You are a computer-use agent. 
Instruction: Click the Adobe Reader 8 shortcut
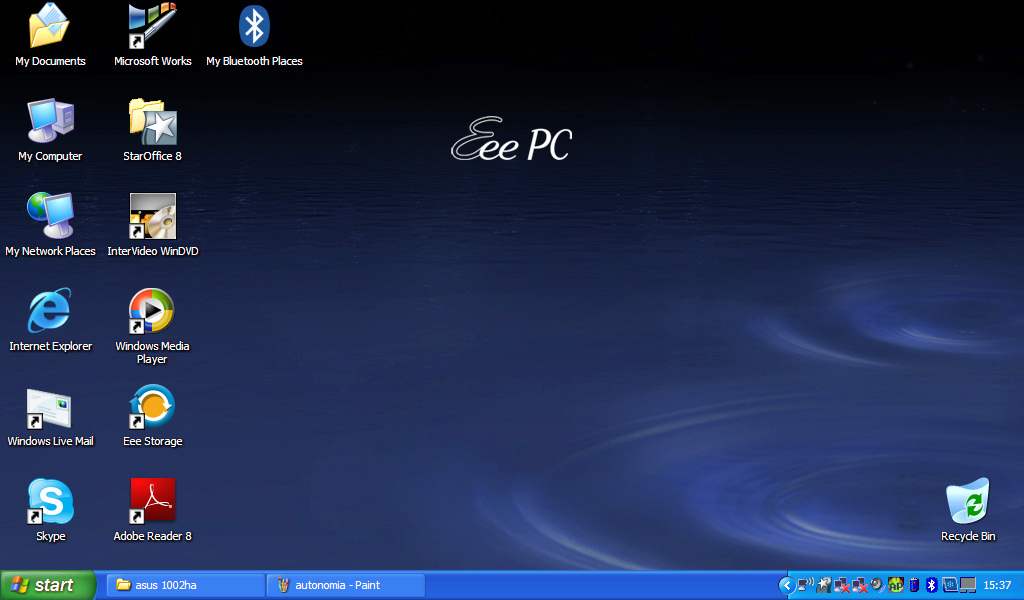[152, 502]
